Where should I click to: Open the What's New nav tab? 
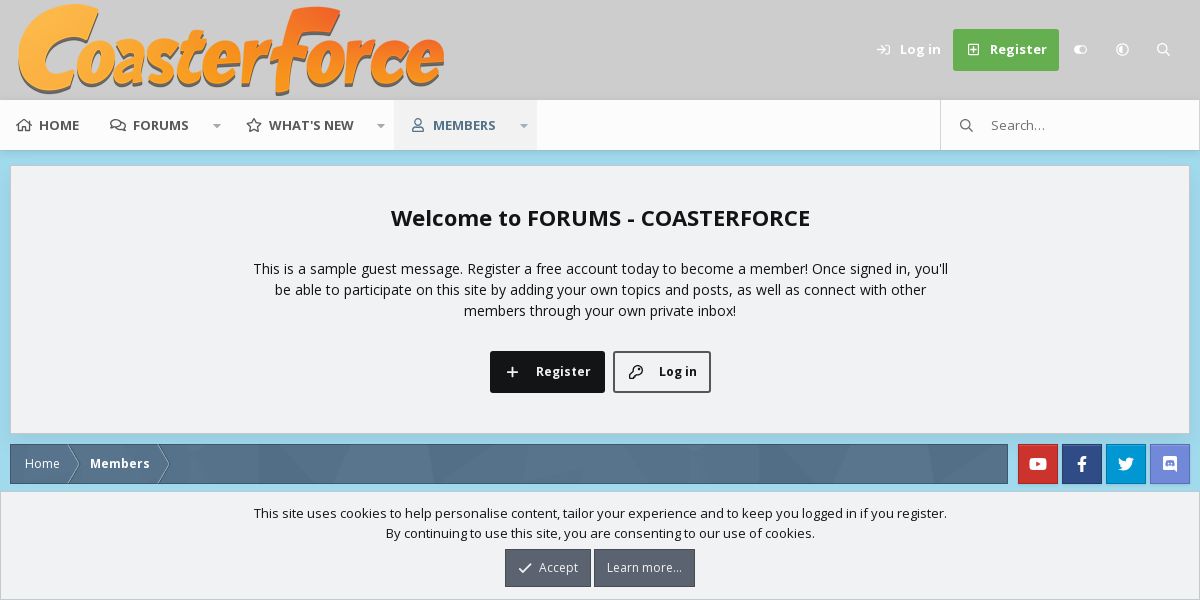[x=300, y=125]
